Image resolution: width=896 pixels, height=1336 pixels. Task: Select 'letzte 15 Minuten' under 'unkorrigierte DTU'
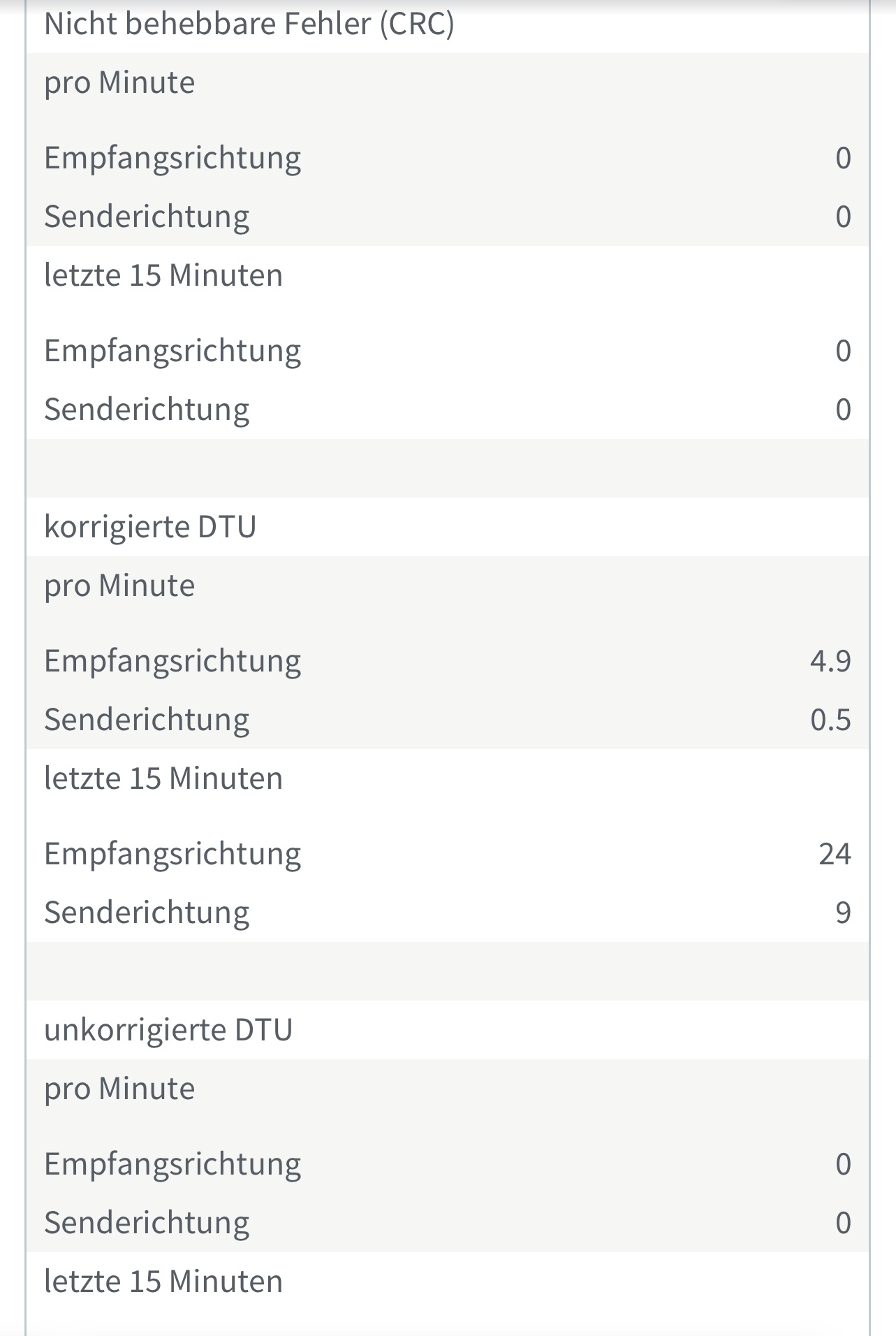163,1281
